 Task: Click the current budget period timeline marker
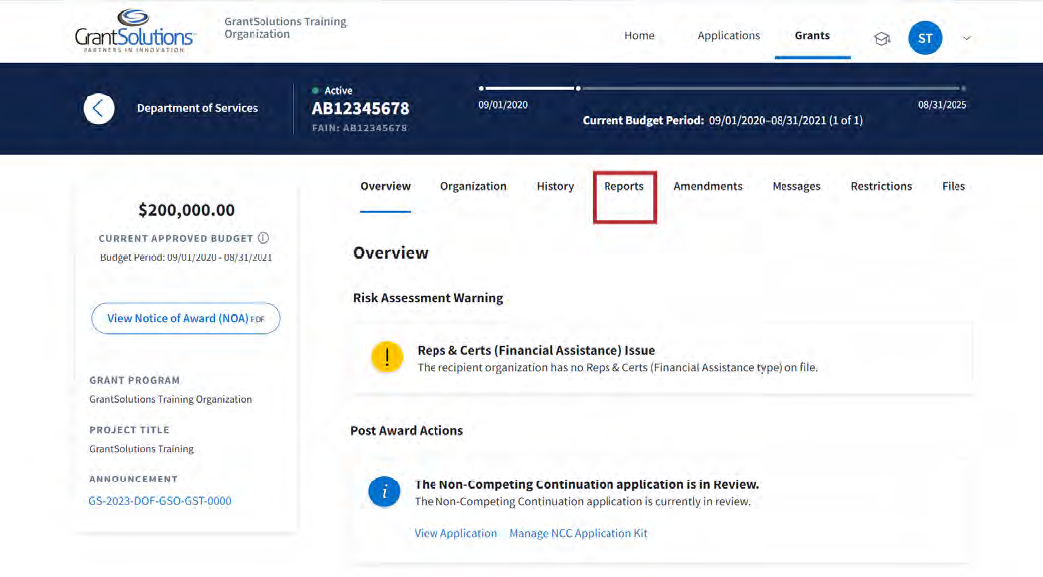point(577,88)
